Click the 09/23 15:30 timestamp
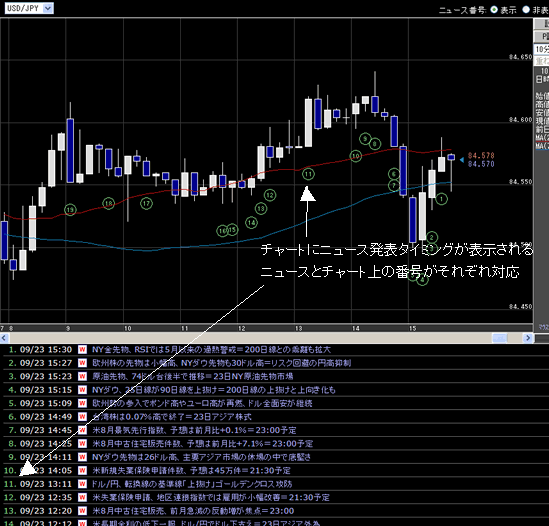 (x=46, y=349)
